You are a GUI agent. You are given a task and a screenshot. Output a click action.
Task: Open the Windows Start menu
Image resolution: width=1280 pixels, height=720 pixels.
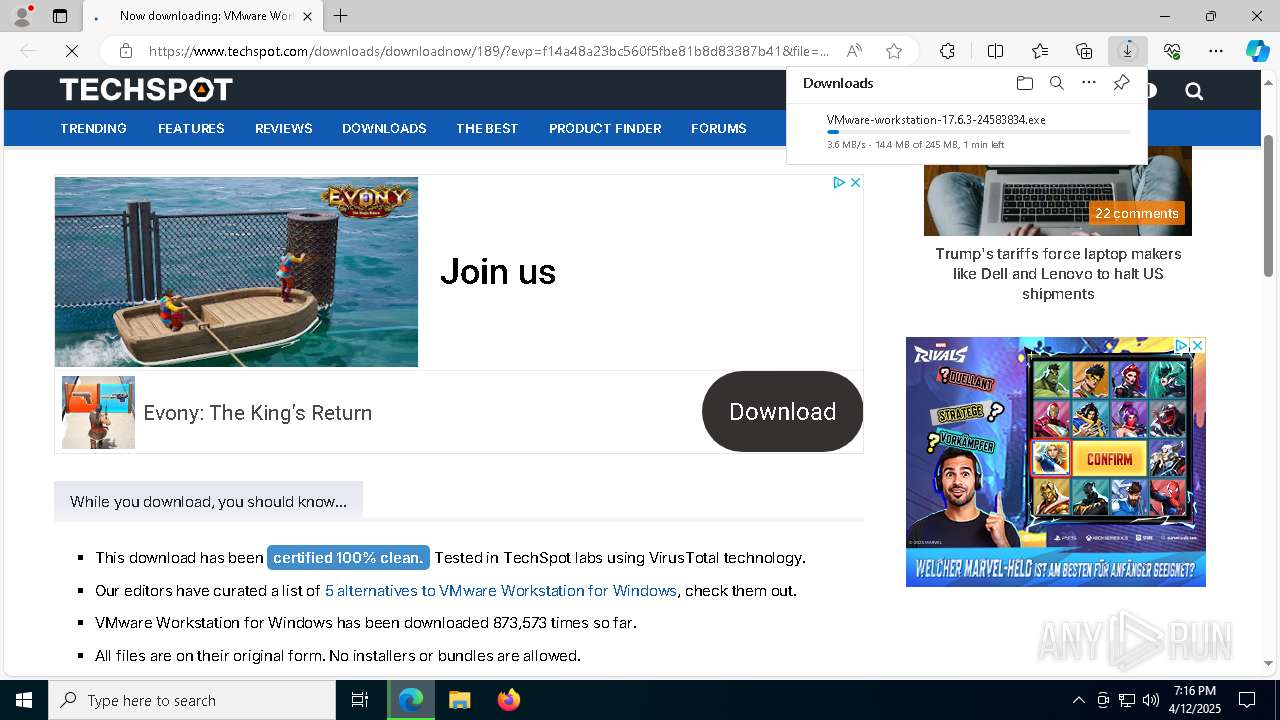point(24,700)
